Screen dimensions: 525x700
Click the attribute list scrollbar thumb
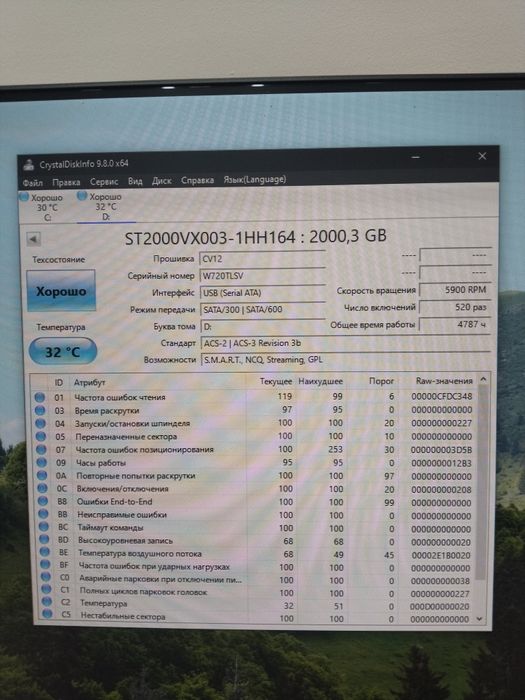(x=481, y=484)
